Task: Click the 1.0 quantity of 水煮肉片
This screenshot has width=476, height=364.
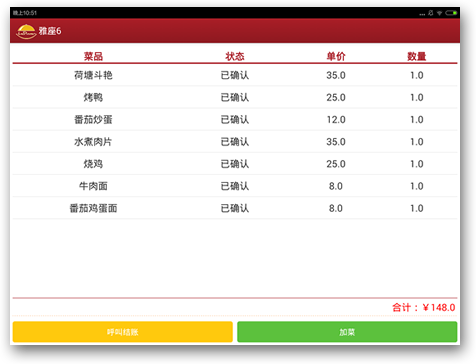Action: (417, 142)
